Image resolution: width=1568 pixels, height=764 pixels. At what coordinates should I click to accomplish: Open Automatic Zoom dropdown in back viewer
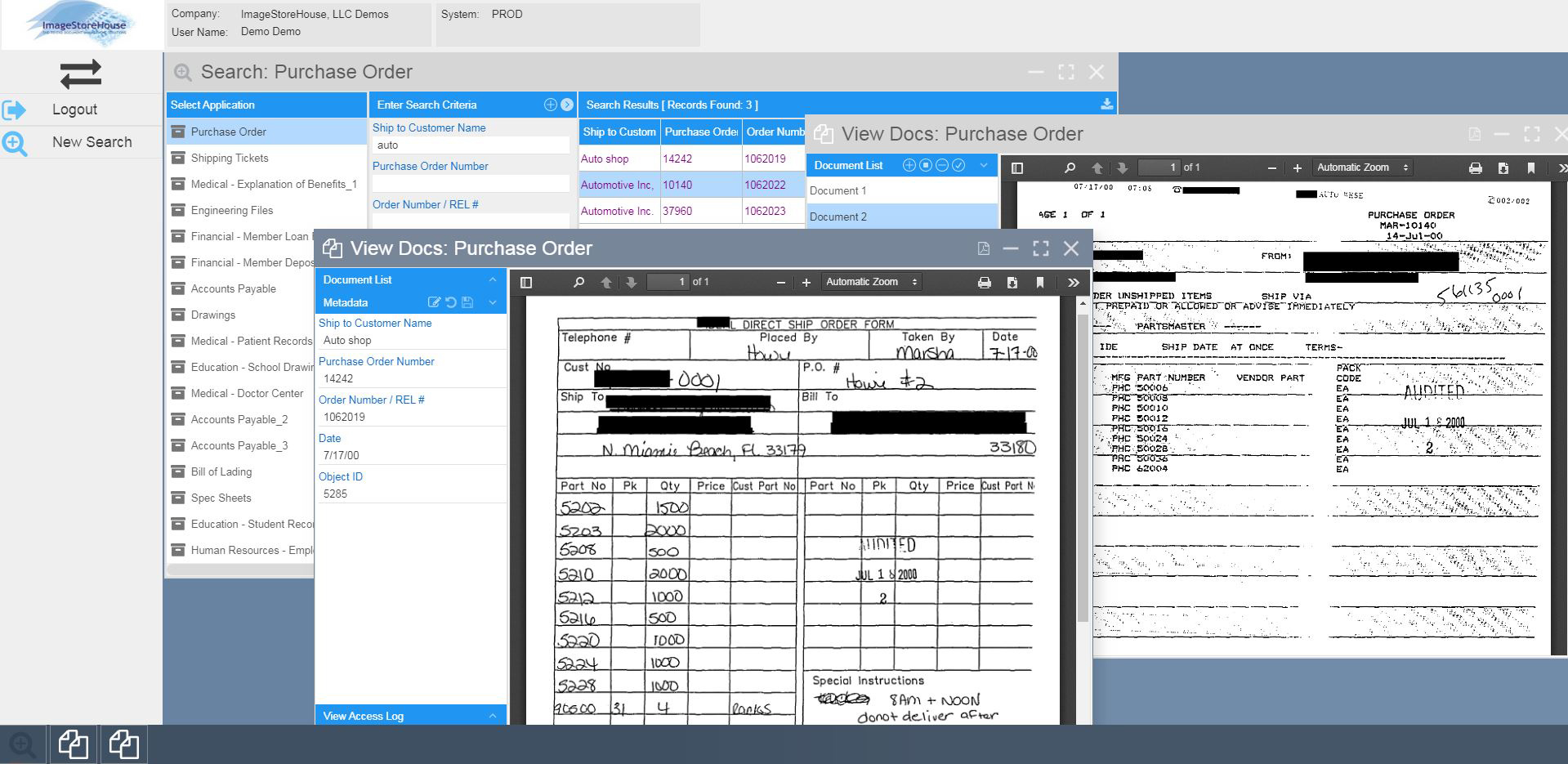click(1362, 168)
